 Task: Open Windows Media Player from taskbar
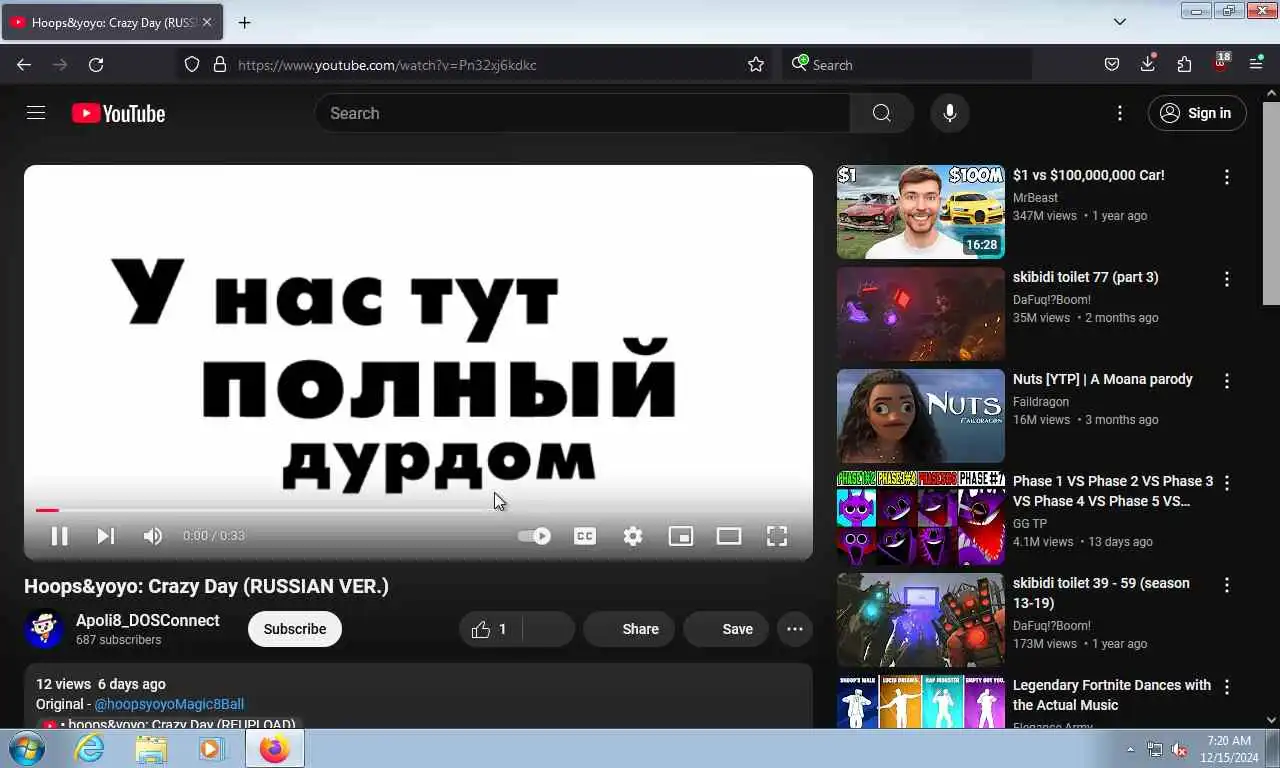[x=212, y=749]
